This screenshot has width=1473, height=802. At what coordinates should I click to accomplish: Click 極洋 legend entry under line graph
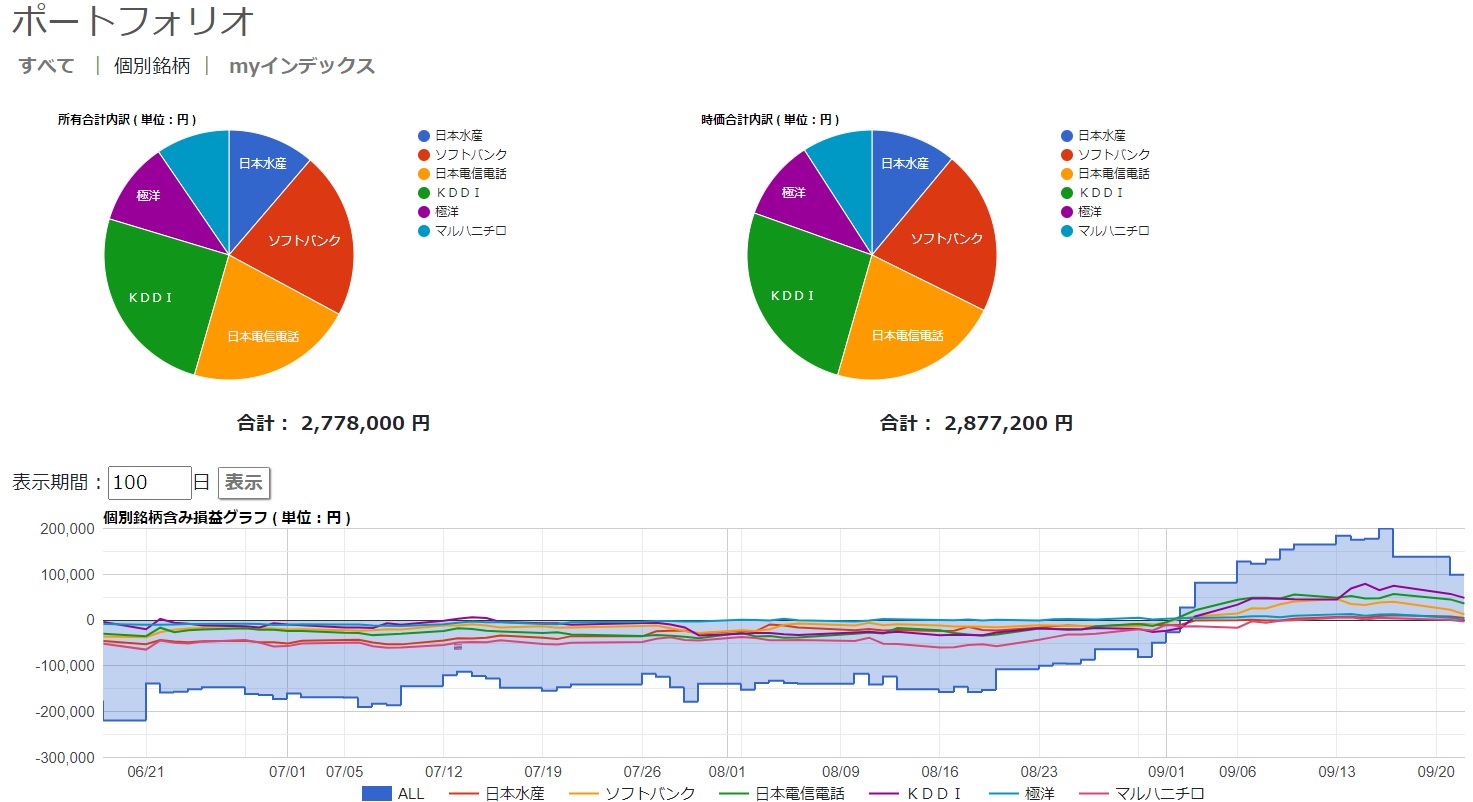1021,794
